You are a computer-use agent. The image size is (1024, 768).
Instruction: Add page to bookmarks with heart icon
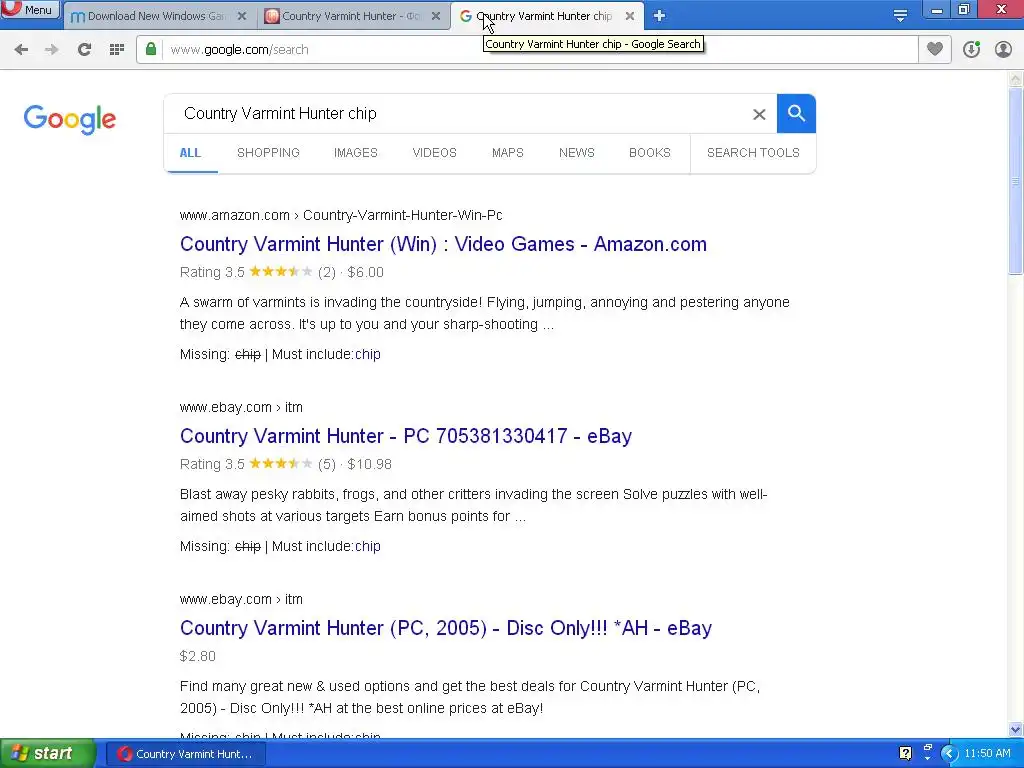(935, 49)
